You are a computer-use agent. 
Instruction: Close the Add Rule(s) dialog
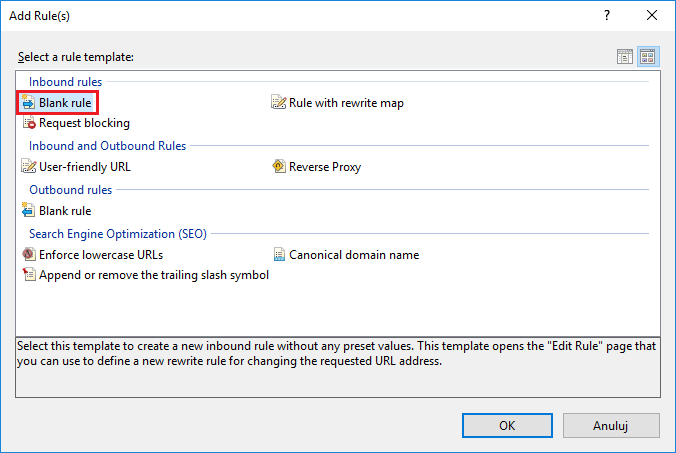click(652, 16)
